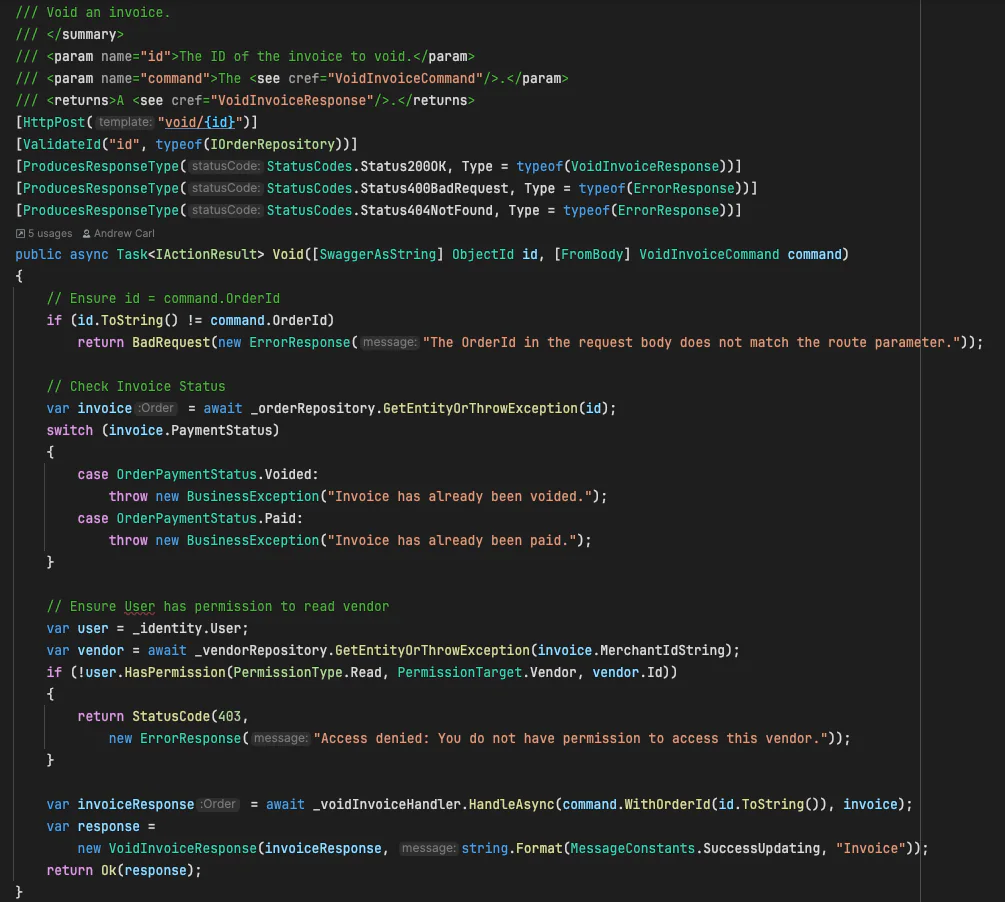Click the "Invoice has already been paid." string

coord(451,540)
